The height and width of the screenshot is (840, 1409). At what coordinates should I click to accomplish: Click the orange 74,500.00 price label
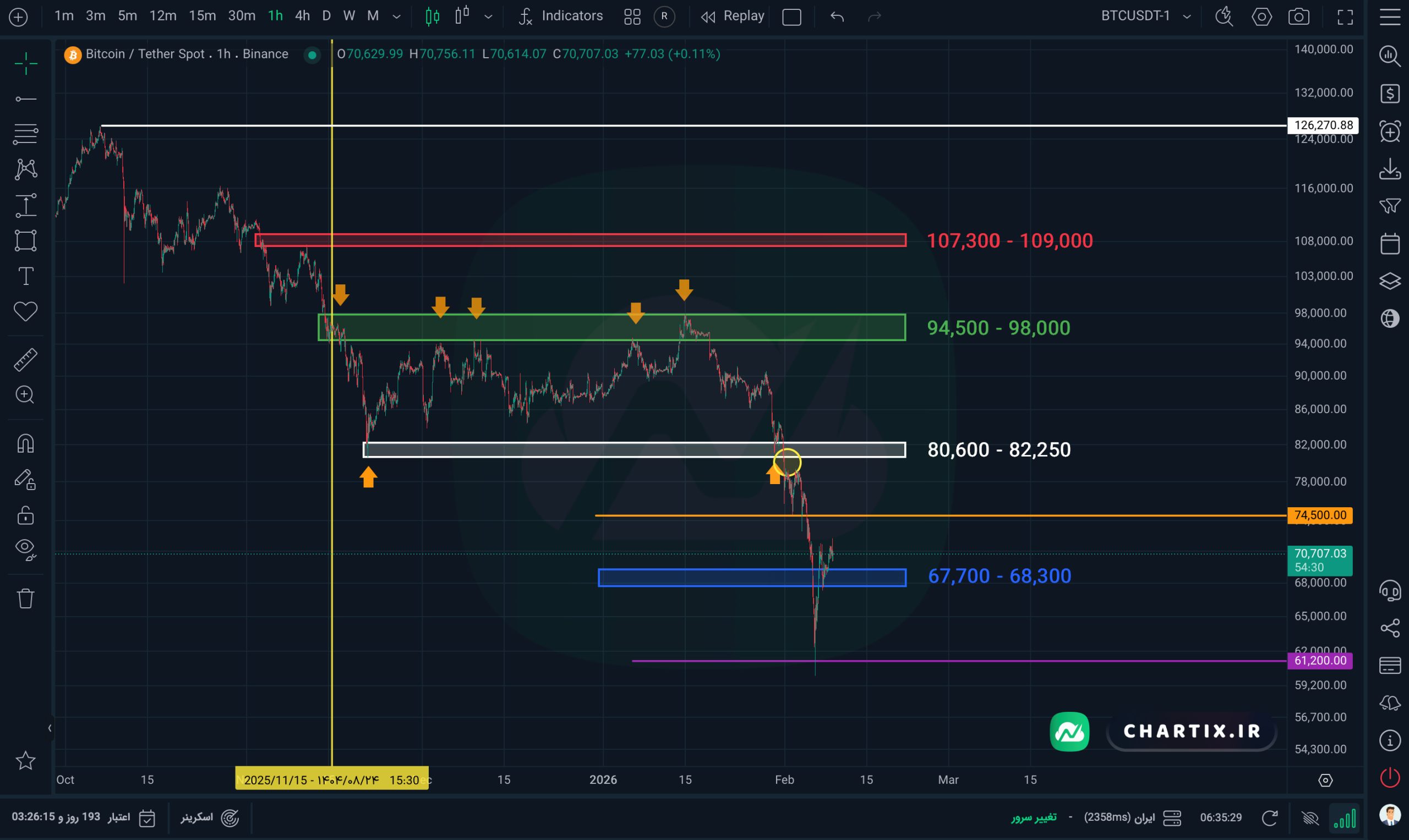tap(1319, 515)
